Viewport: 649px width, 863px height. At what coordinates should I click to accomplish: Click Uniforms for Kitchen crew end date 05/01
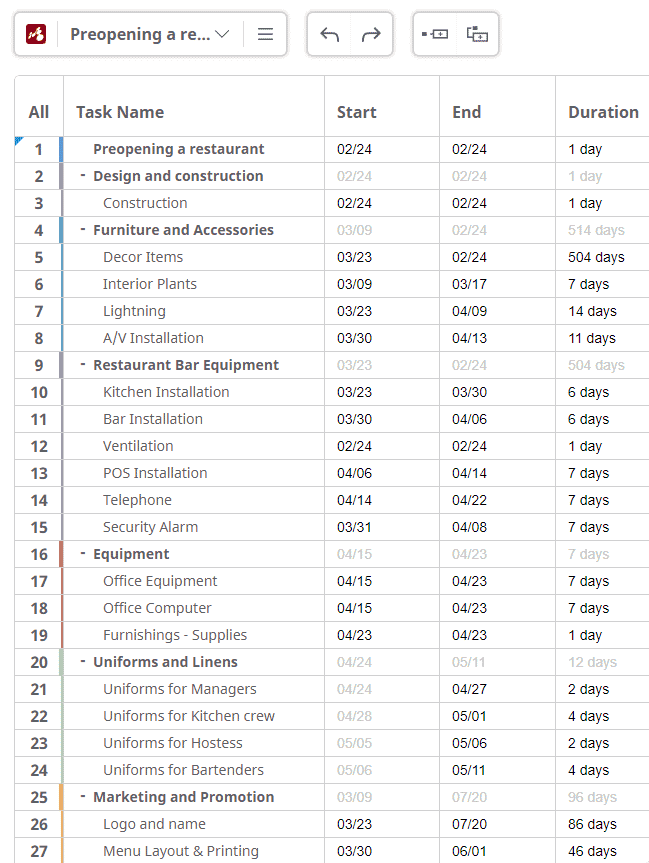pyautogui.click(x=470, y=715)
